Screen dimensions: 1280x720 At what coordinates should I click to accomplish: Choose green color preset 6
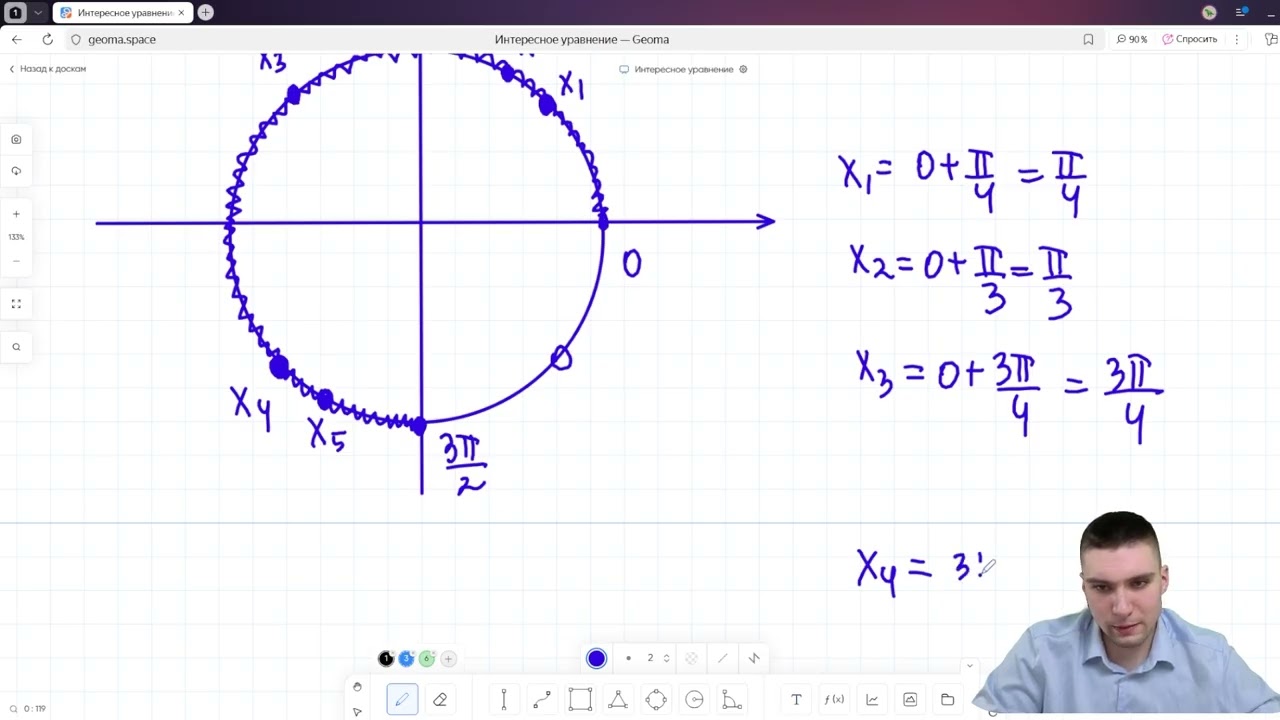[x=427, y=658]
